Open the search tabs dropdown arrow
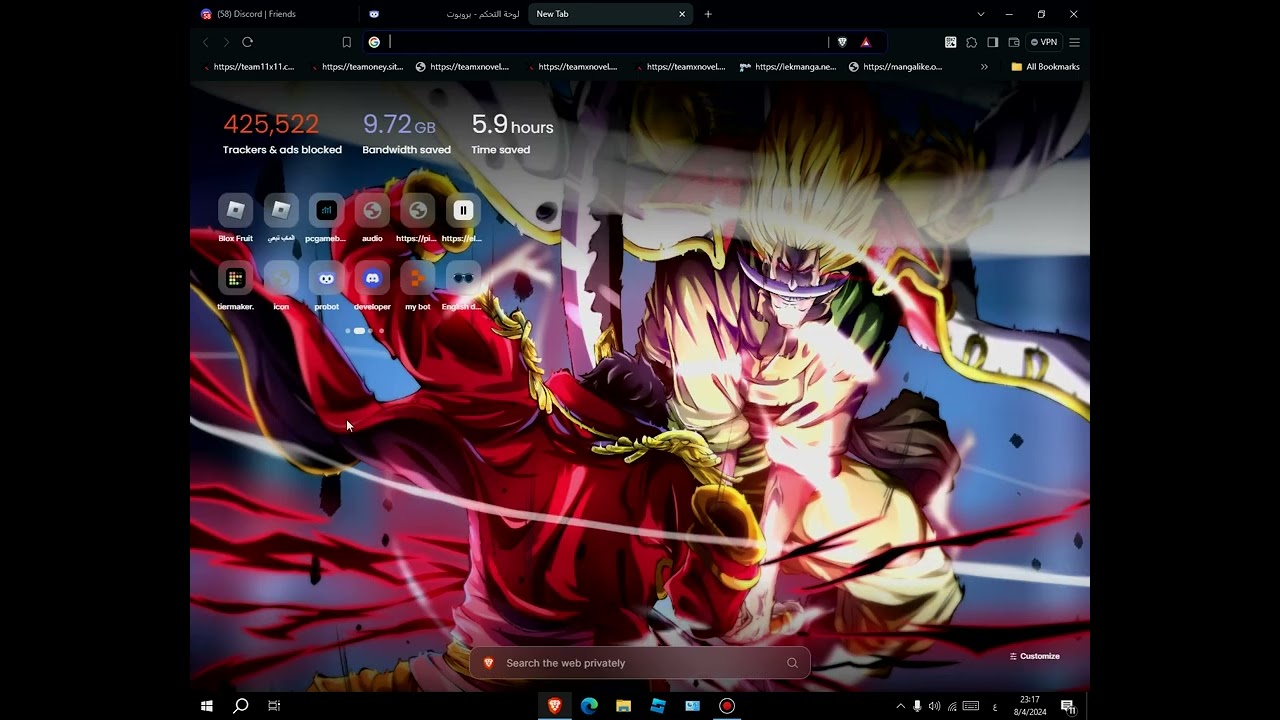The width and height of the screenshot is (1280, 720). click(981, 14)
